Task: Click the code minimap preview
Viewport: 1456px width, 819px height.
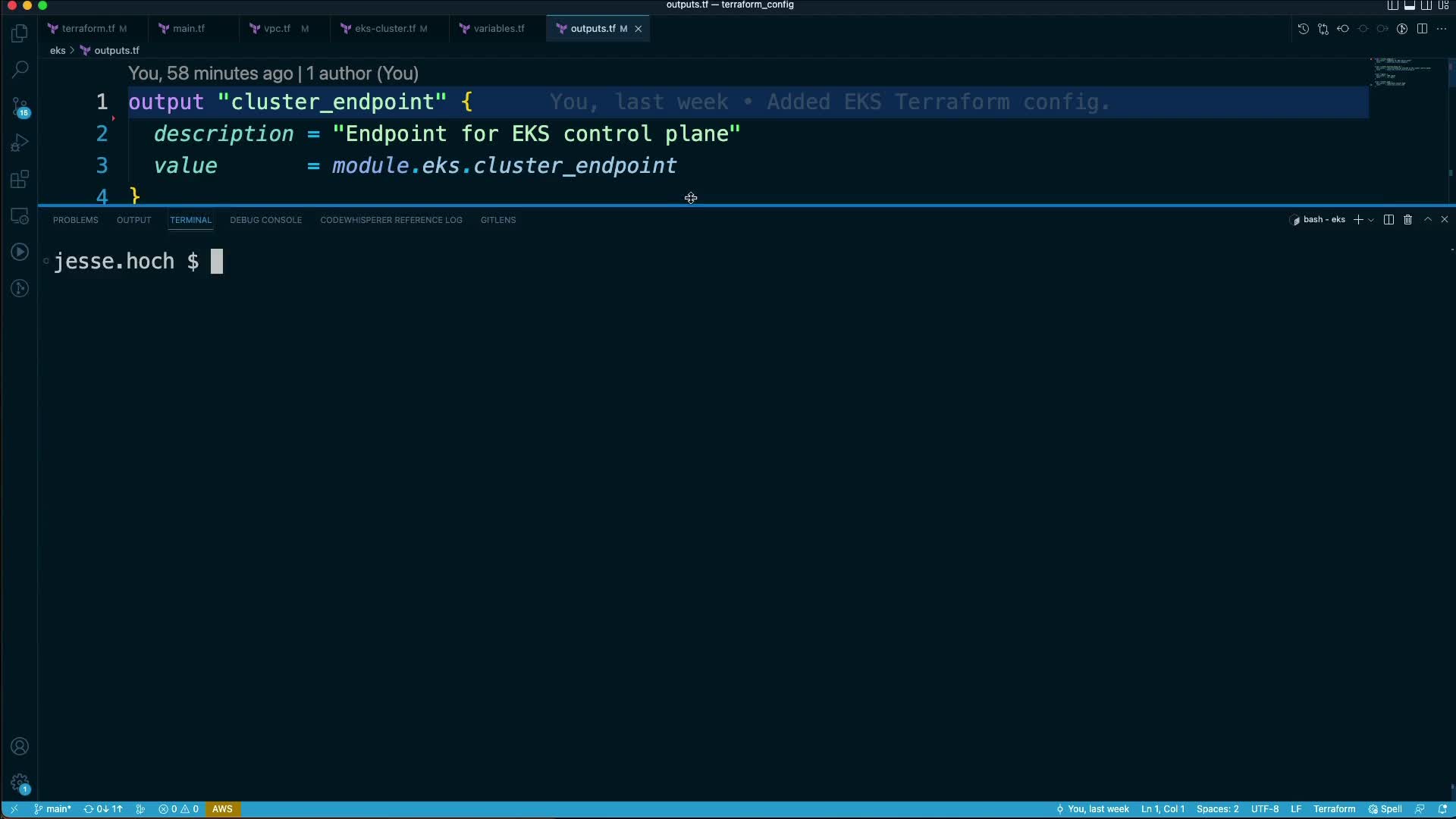Action: coord(1403,72)
